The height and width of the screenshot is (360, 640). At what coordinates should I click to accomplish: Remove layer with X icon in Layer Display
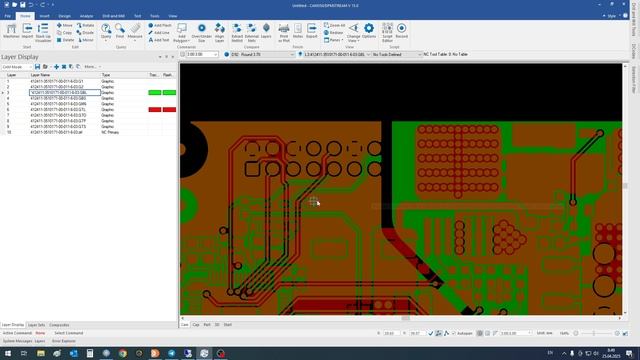point(64,67)
